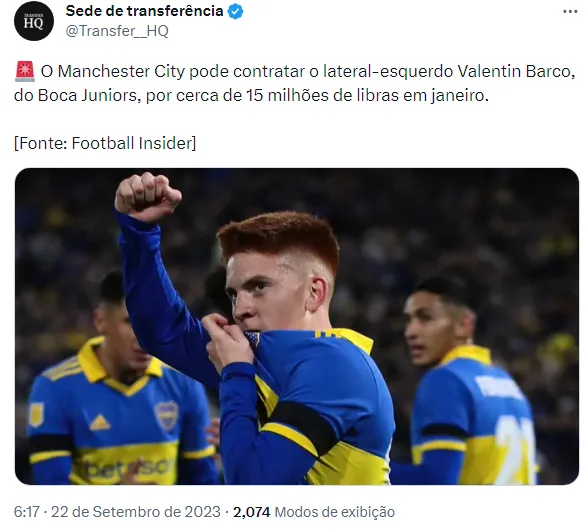Click the [Fonte: Football Insider] text
Screen dimensions: 585x531
[105, 143]
